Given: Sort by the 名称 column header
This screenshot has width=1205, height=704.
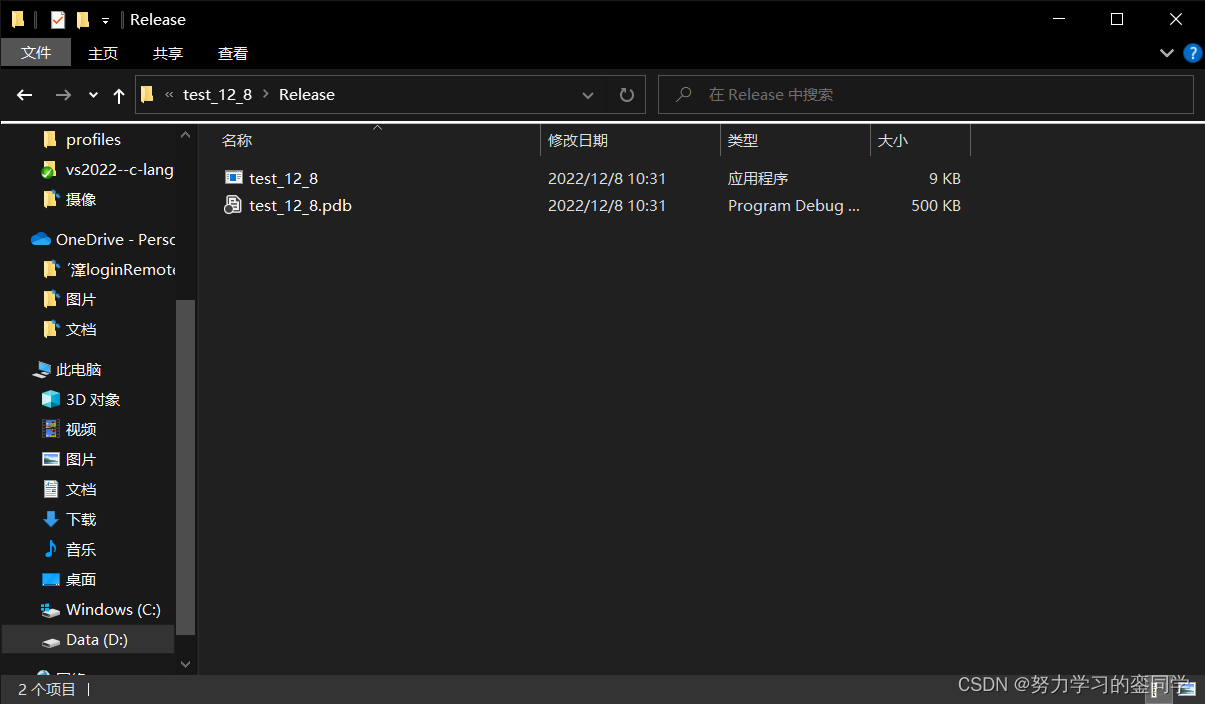Looking at the screenshot, I should click(237, 141).
